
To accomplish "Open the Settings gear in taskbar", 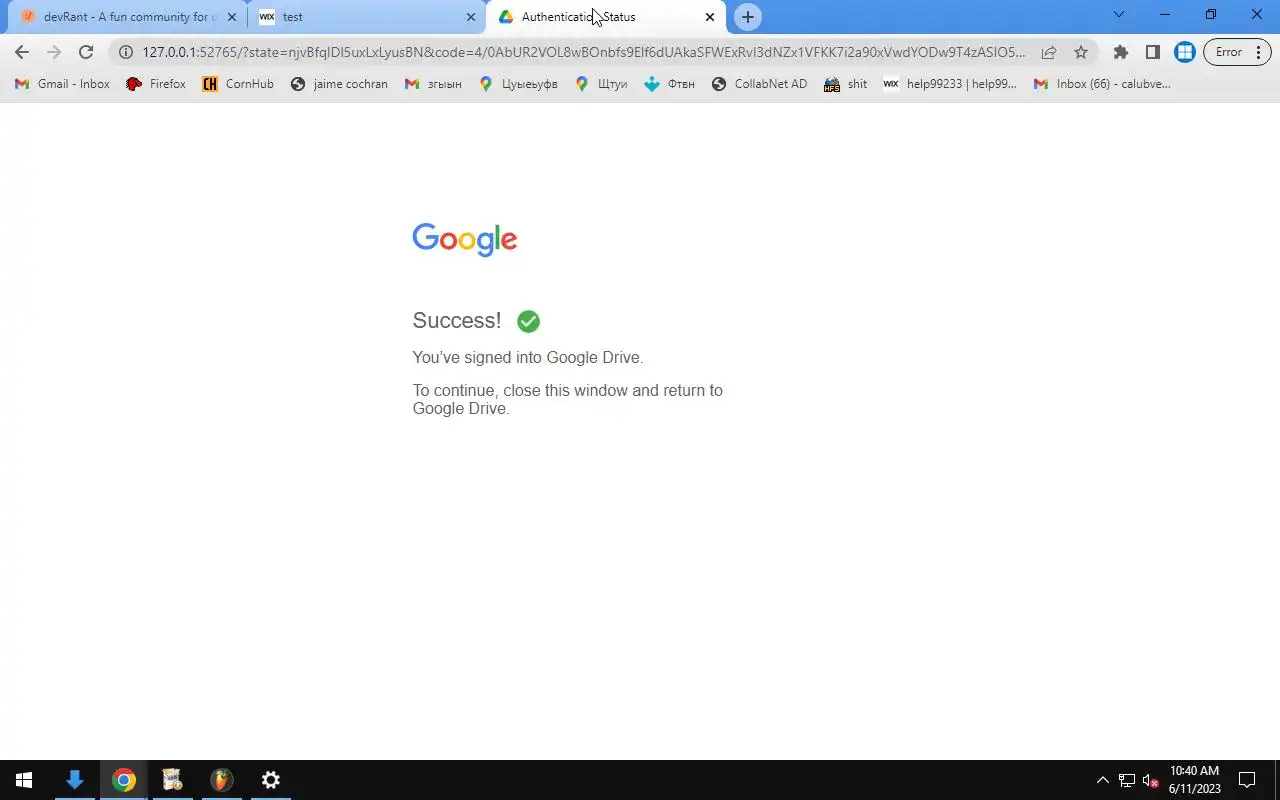I will pos(270,780).
